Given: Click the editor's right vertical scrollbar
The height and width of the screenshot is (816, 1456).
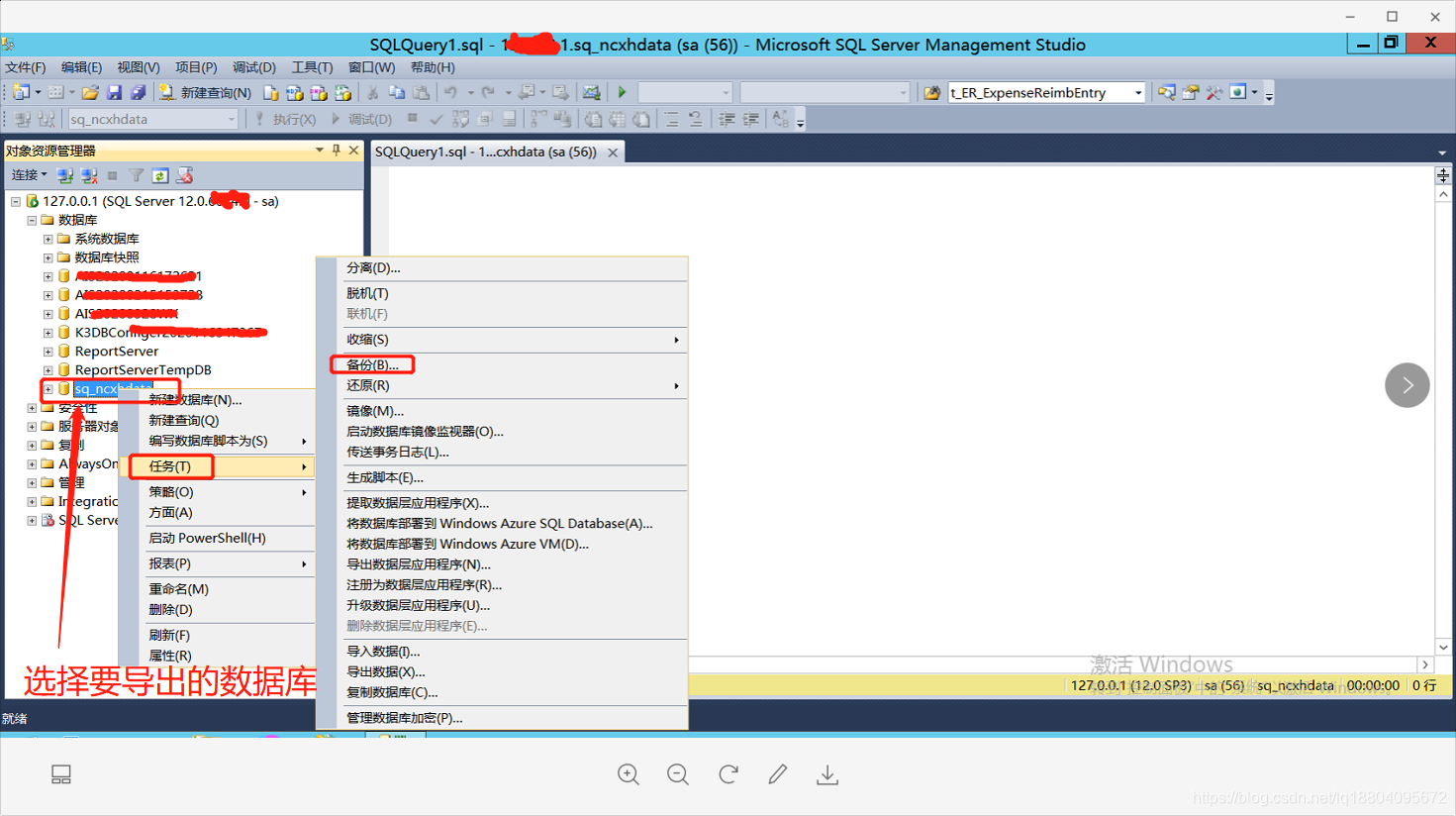Looking at the screenshot, I should click(1443, 396).
